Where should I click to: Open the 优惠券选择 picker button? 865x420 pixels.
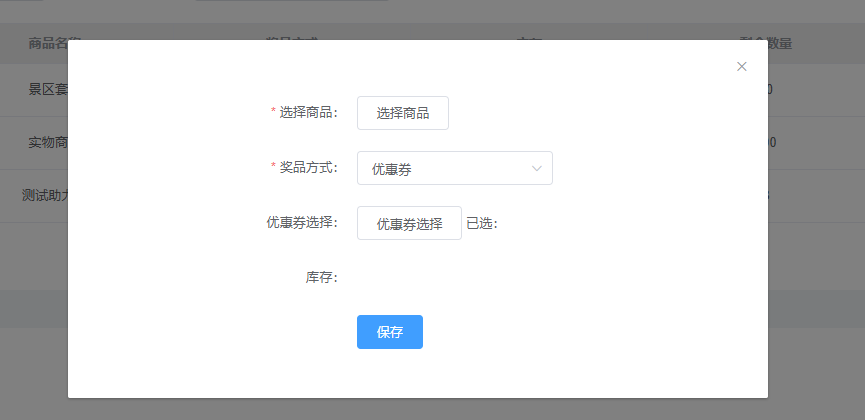(x=409, y=223)
